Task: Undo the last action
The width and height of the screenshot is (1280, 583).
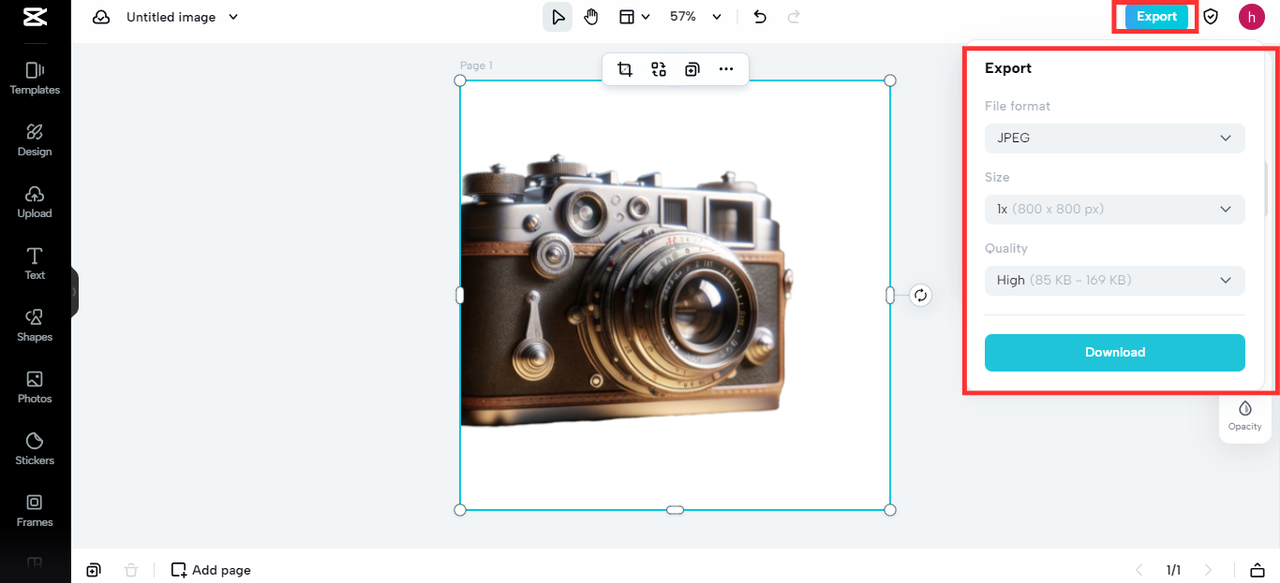Action: tap(760, 17)
